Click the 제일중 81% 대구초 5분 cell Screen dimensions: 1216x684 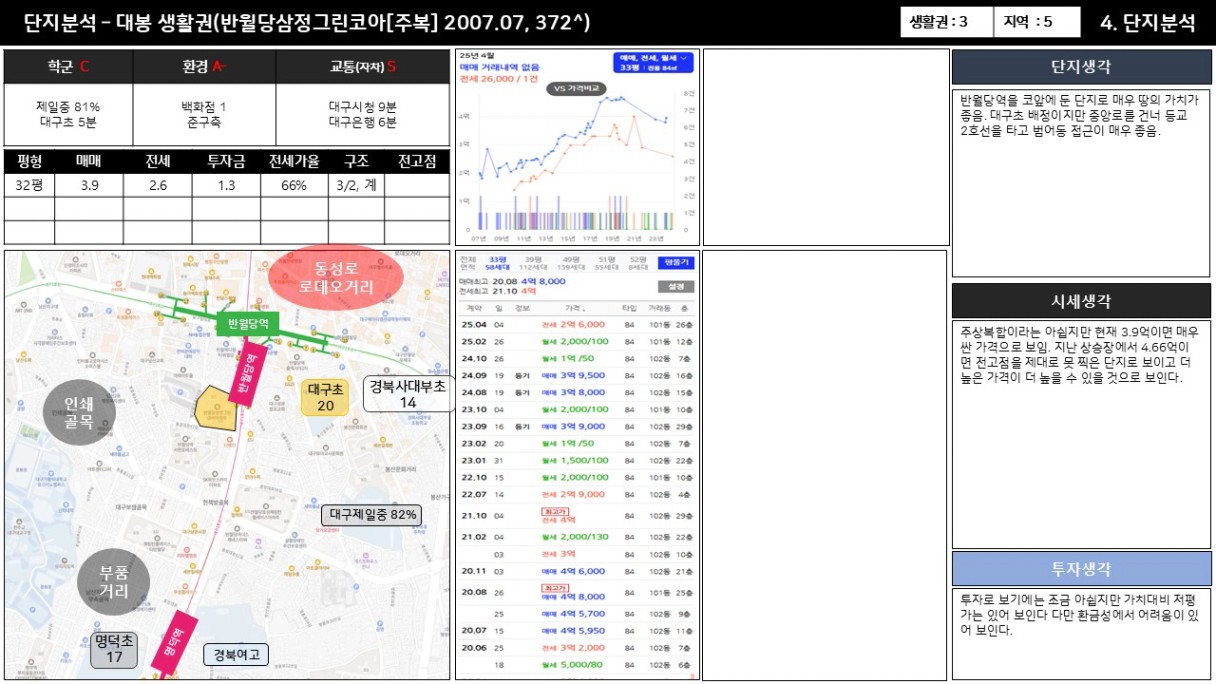coord(68,115)
